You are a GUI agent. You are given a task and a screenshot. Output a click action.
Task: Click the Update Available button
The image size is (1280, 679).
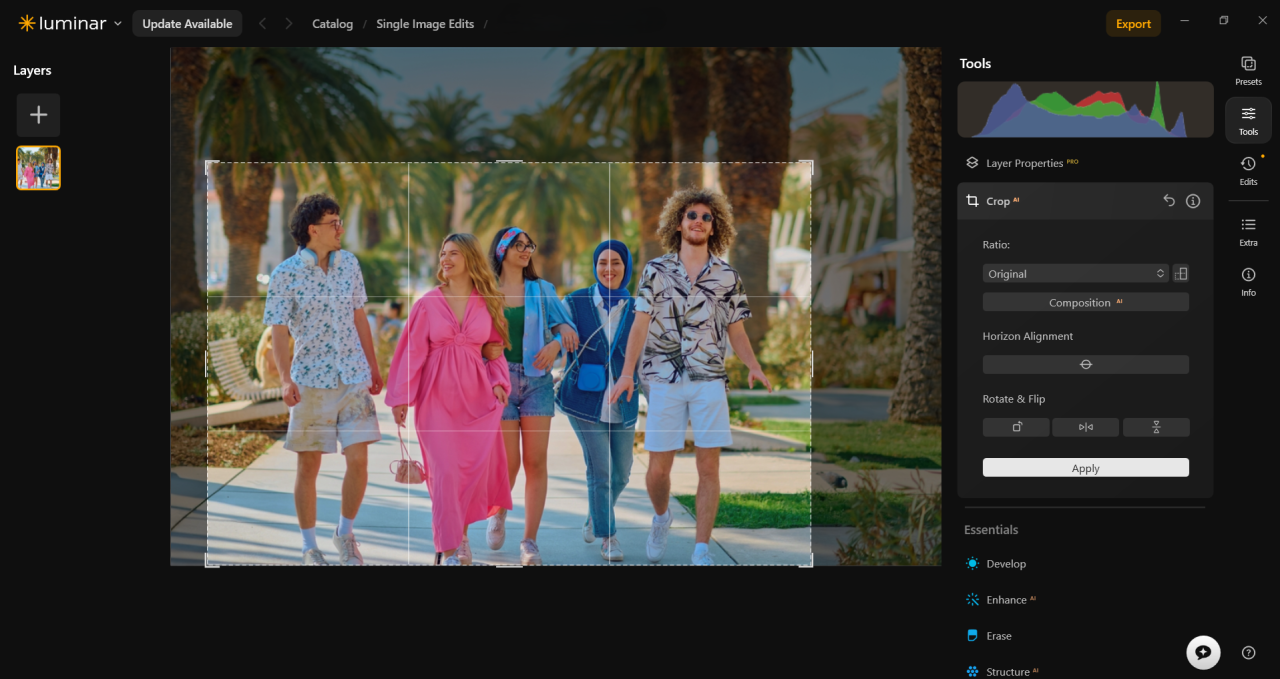pos(187,24)
